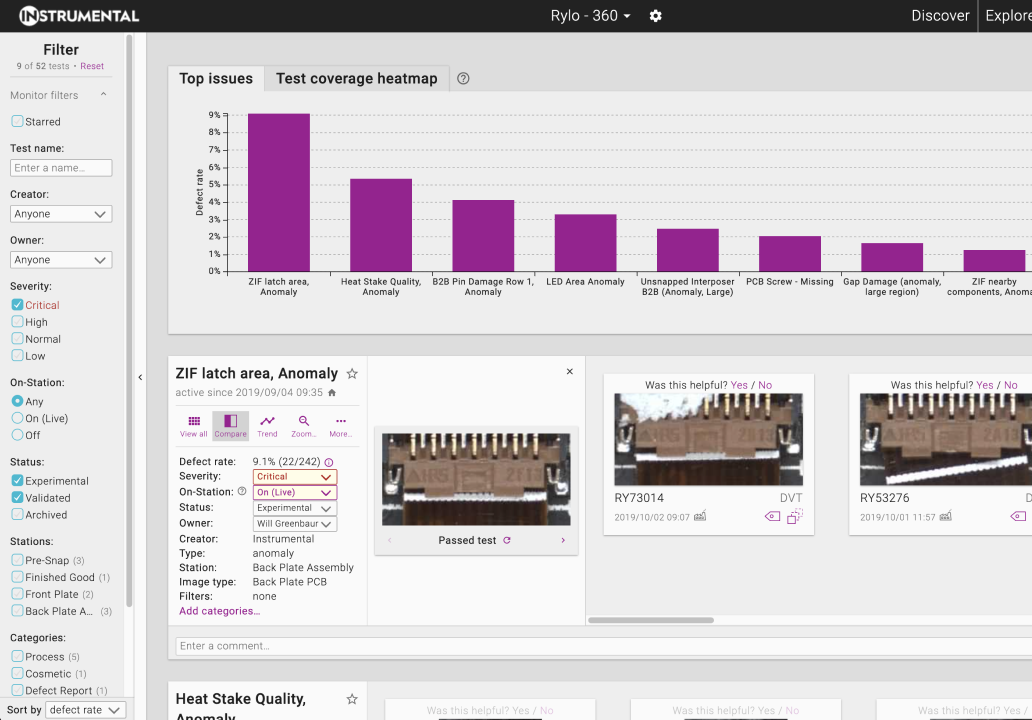Screen dimensions: 1032x720
Task: Click the Zoom magnifier tool
Action: (x=304, y=426)
